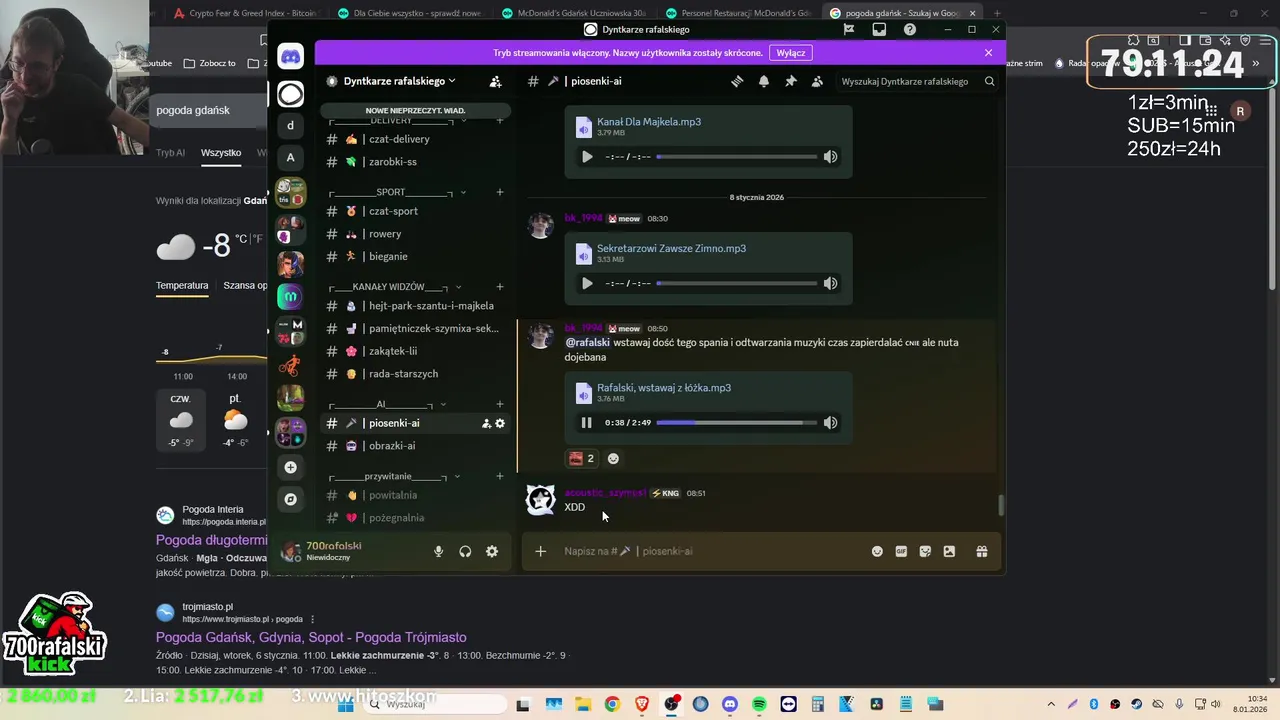Play Kanał Dla Majkela.mp3

(x=586, y=156)
